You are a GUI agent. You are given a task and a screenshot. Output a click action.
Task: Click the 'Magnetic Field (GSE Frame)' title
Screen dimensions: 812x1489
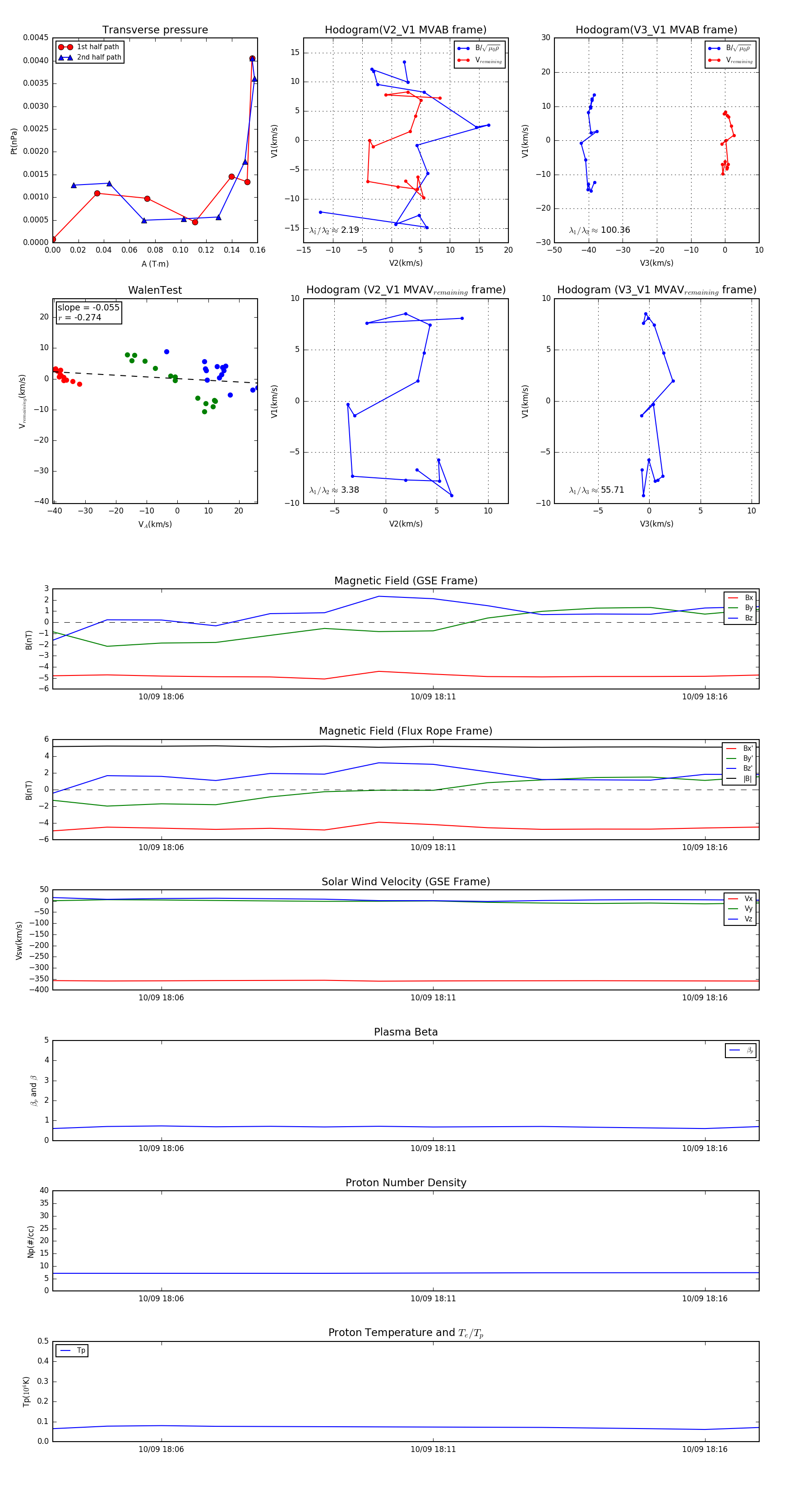[x=406, y=581]
